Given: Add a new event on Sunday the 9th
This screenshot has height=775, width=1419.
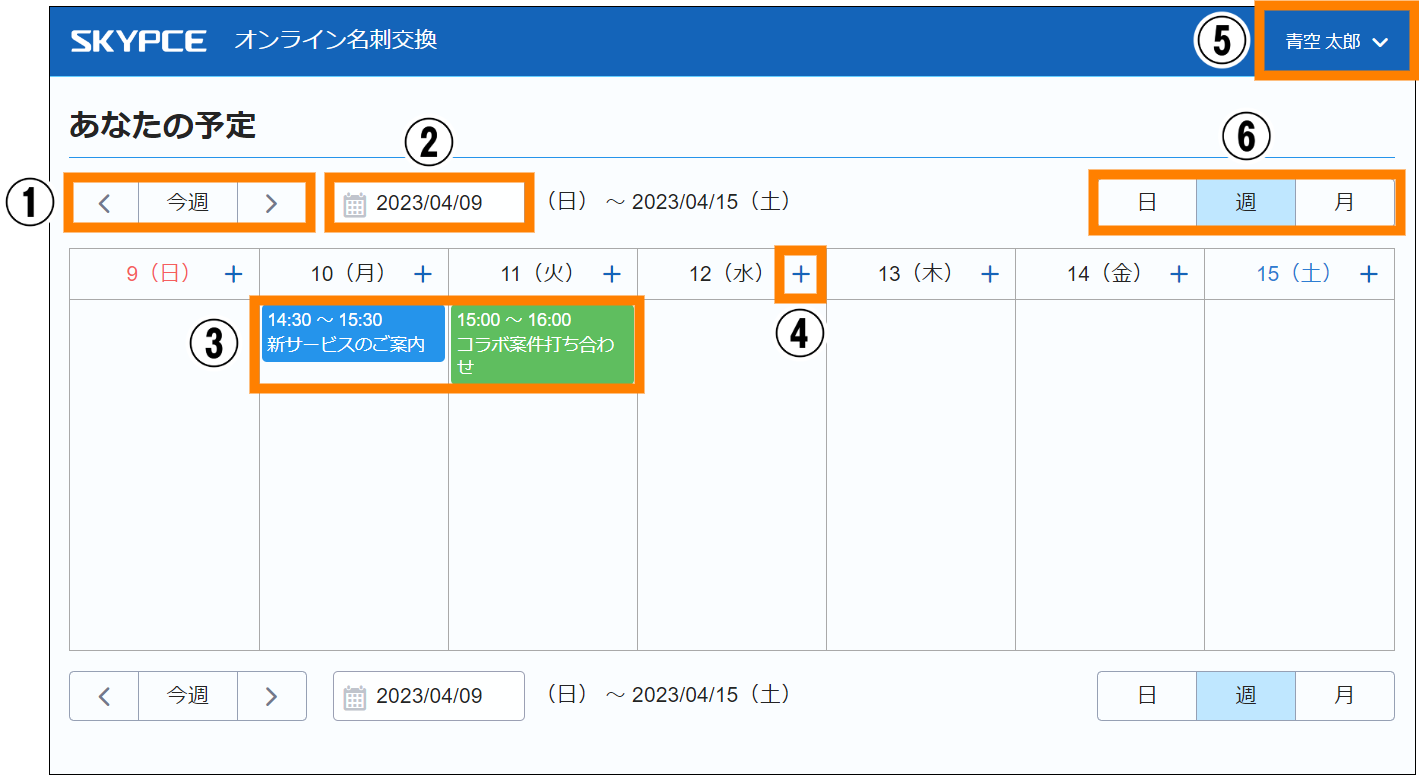Looking at the screenshot, I should pyautogui.click(x=233, y=274).
